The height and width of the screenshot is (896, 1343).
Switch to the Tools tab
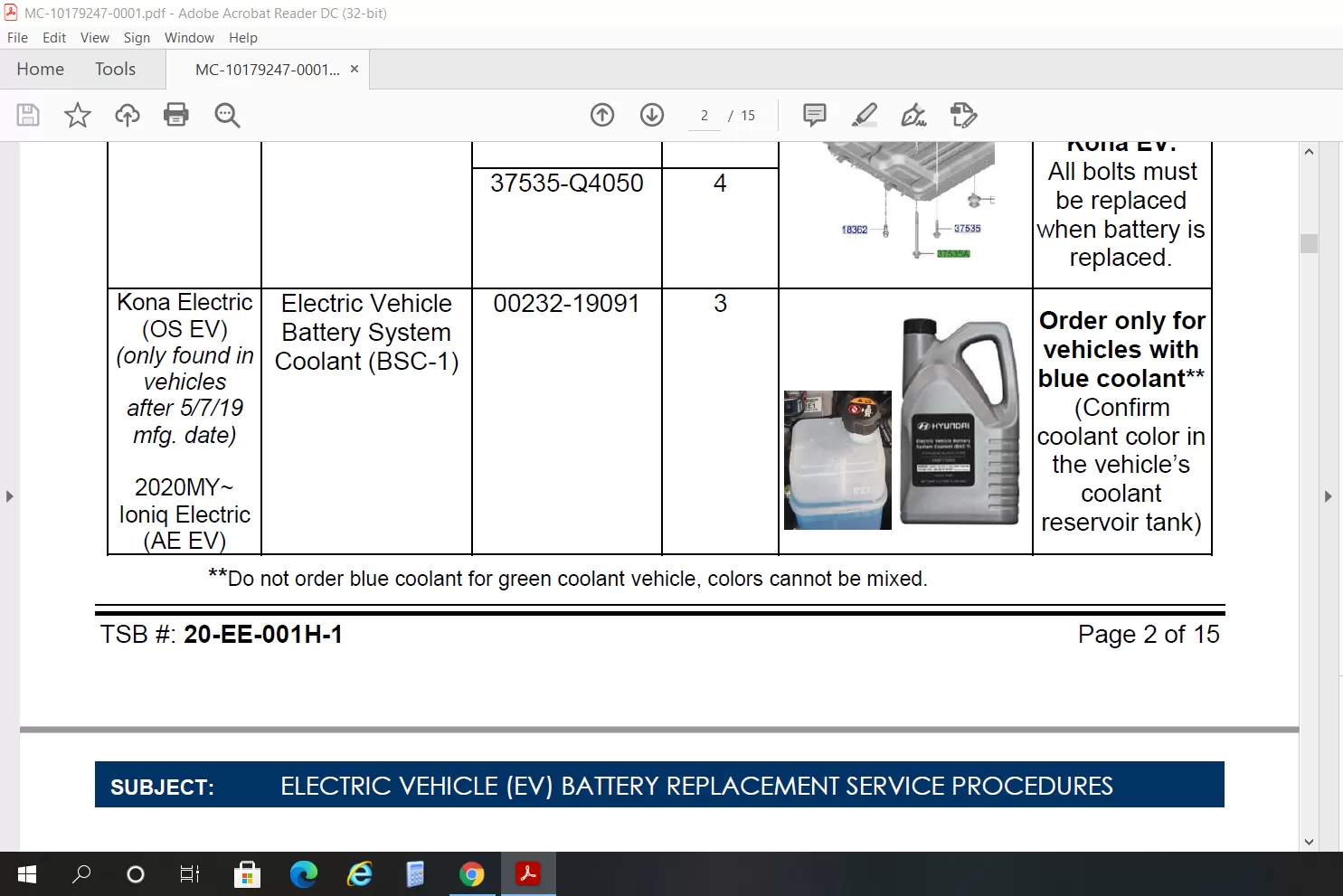click(x=115, y=70)
